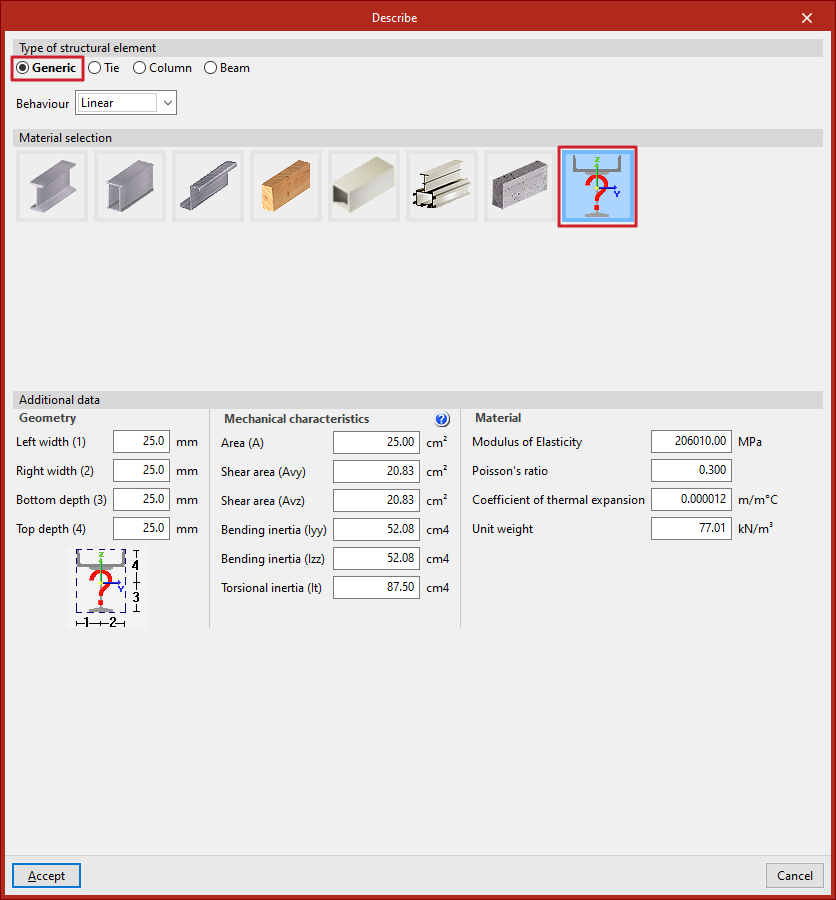
Task: Open Mechanical characteristics help icon
Action: [442, 419]
